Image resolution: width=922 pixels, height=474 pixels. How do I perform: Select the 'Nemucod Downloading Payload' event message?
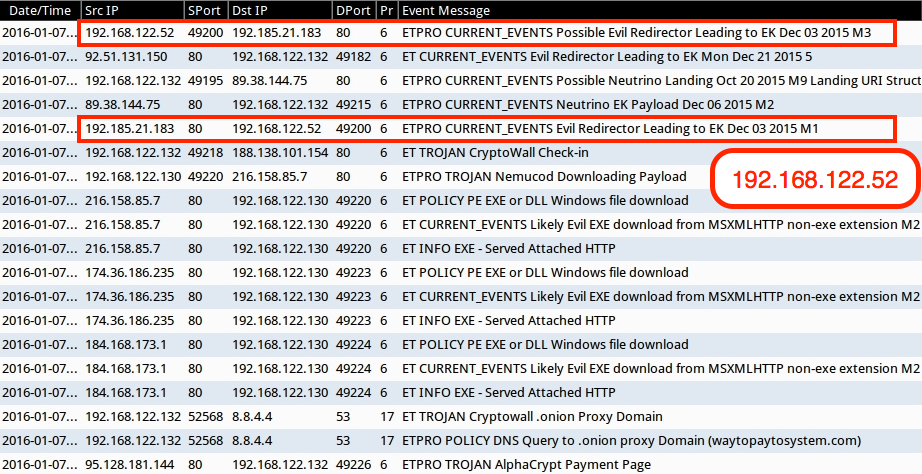pyautogui.click(x=544, y=176)
